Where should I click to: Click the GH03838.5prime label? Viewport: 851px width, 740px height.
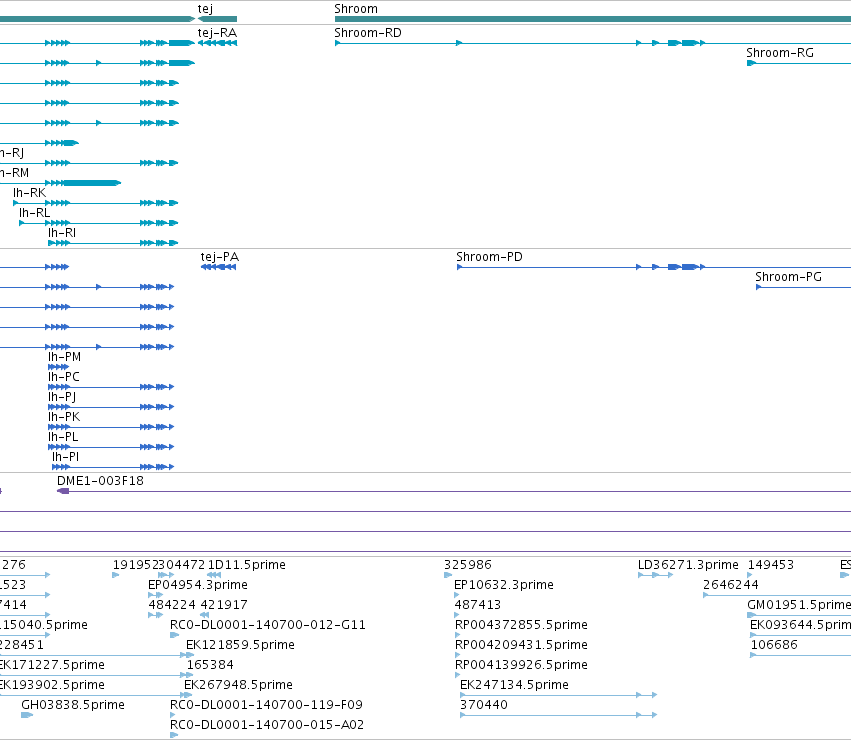pyautogui.click(x=73, y=706)
